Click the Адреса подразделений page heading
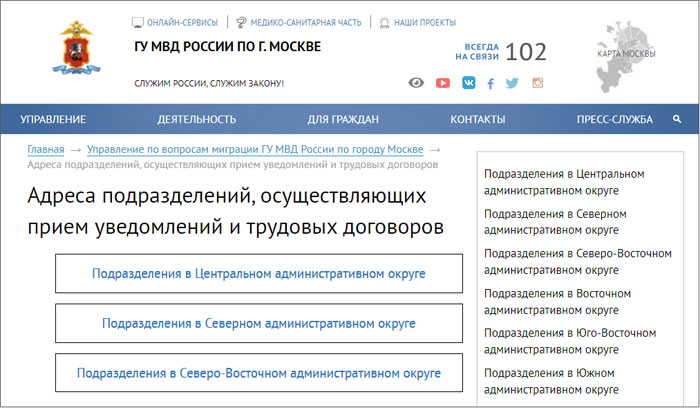 click(236, 211)
